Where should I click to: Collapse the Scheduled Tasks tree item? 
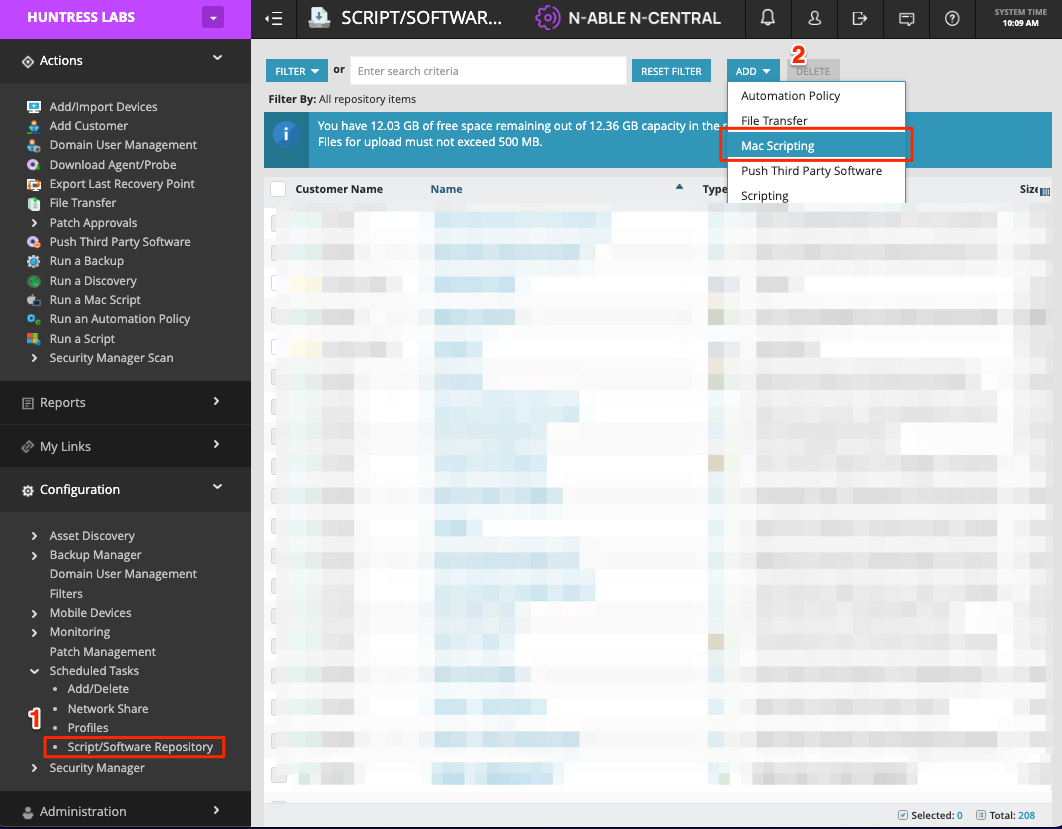point(34,671)
